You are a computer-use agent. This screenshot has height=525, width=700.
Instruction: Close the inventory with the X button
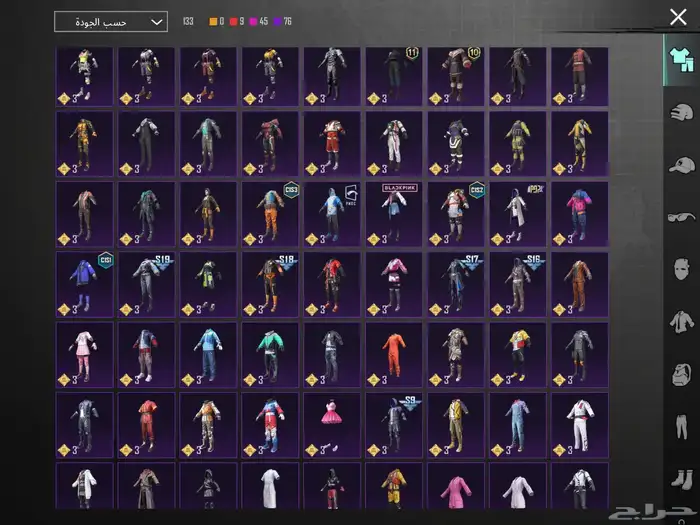(678, 17)
